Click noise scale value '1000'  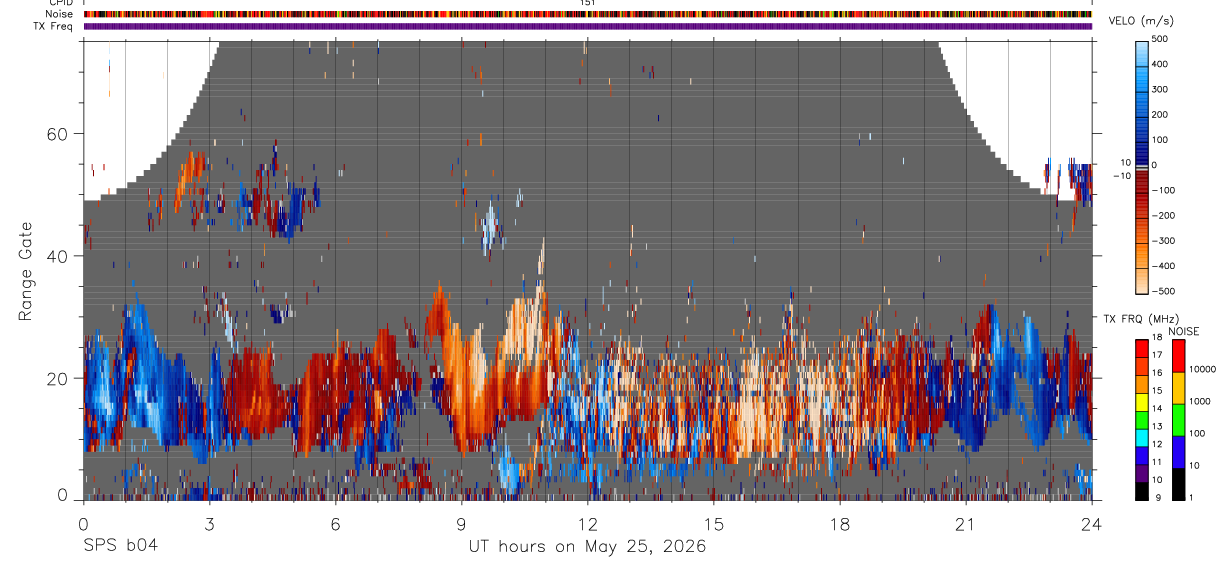coord(1200,401)
